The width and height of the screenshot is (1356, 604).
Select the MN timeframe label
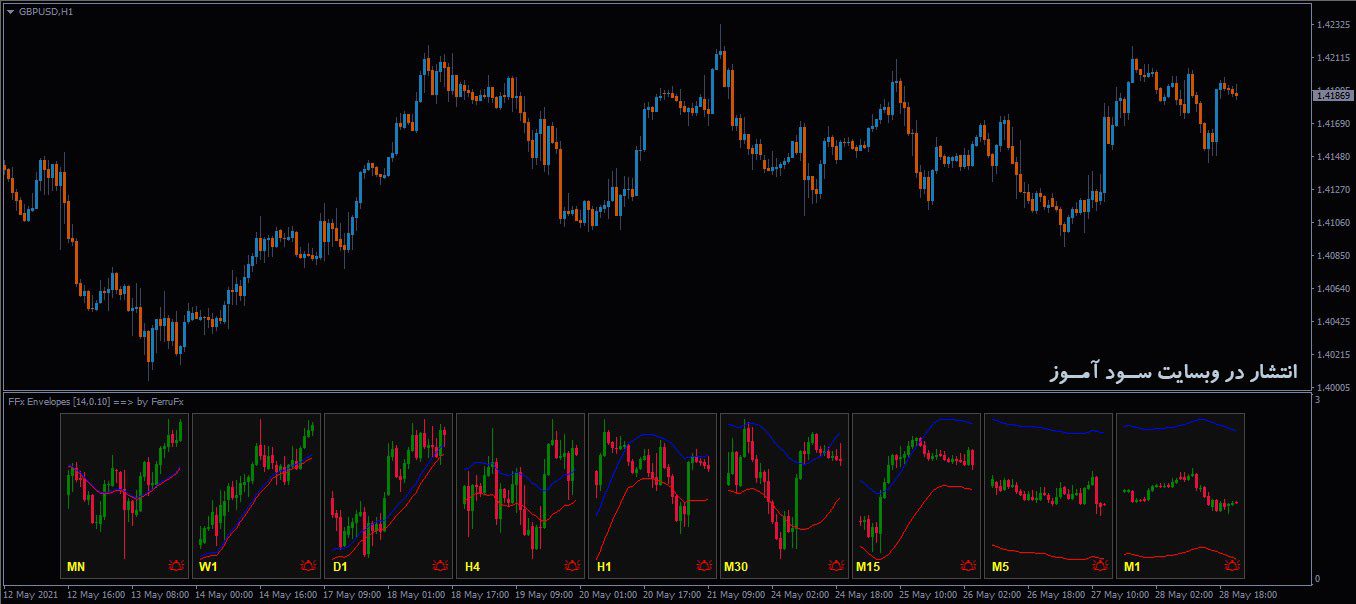click(x=76, y=568)
